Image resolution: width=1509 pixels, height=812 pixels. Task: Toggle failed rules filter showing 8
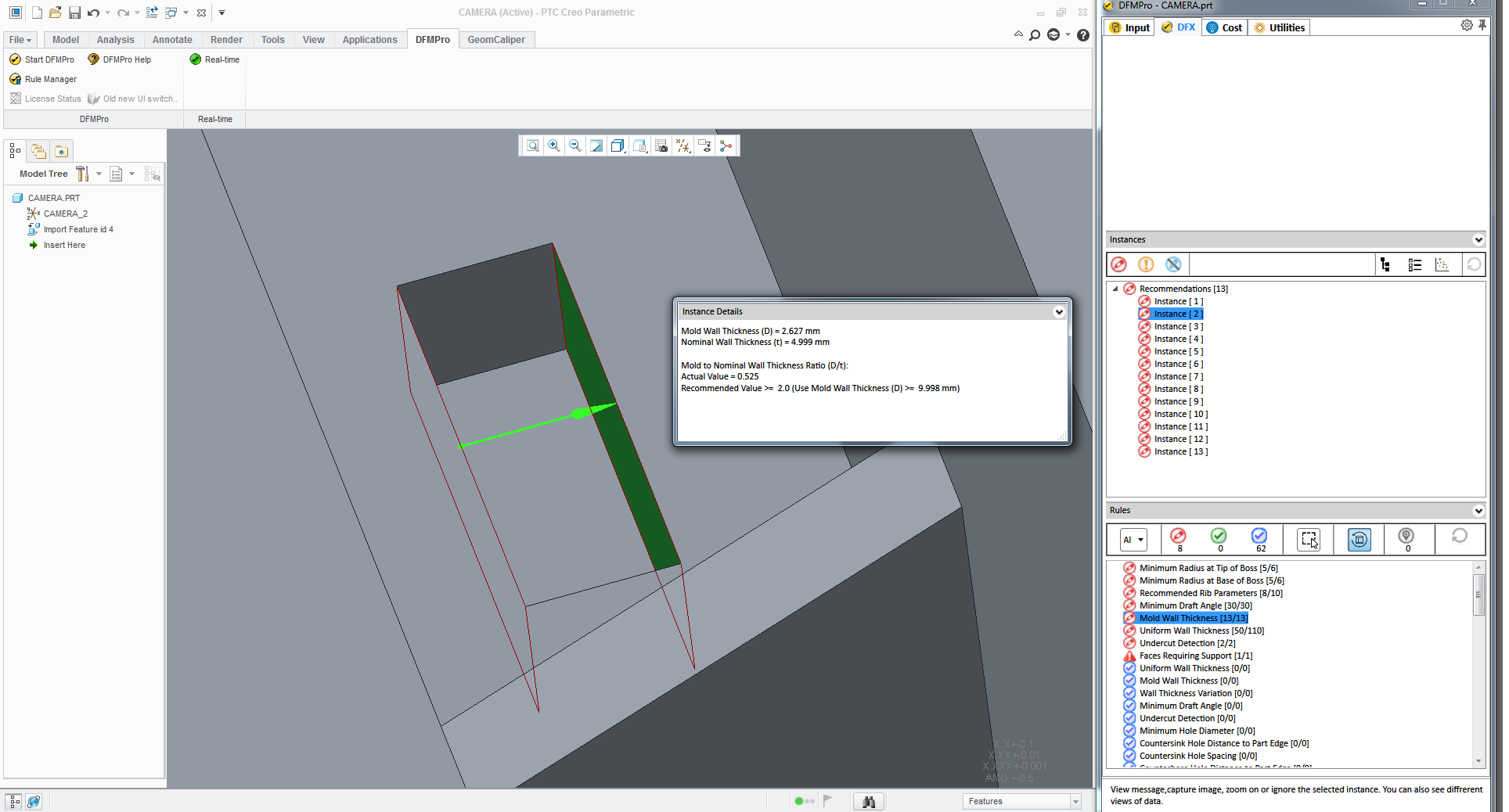click(x=1178, y=539)
